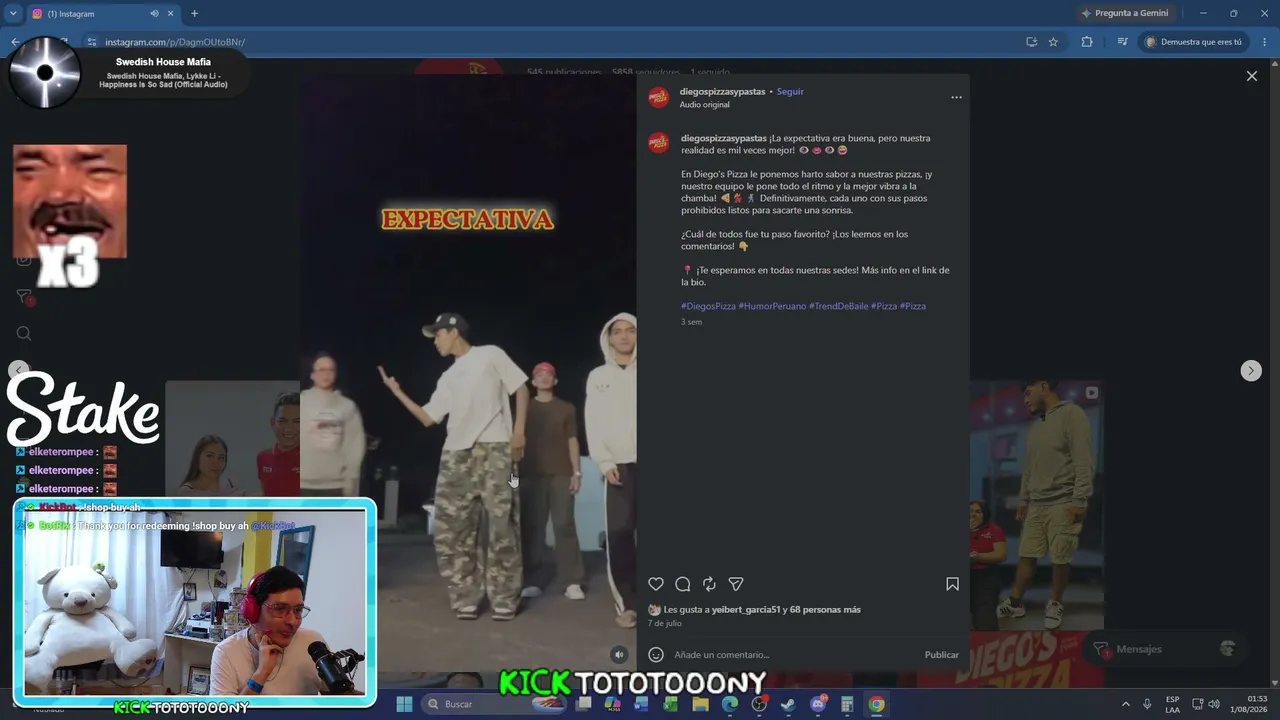Close the Instagram post overlay

pos(1251,76)
